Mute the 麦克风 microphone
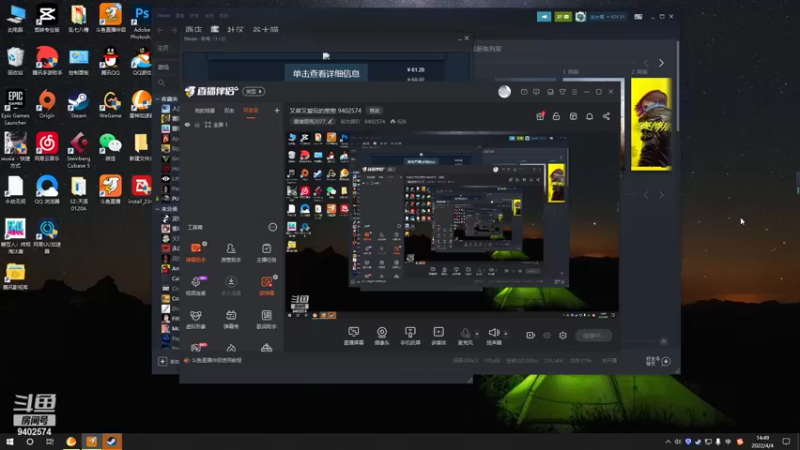 click(x=465, y=336)
